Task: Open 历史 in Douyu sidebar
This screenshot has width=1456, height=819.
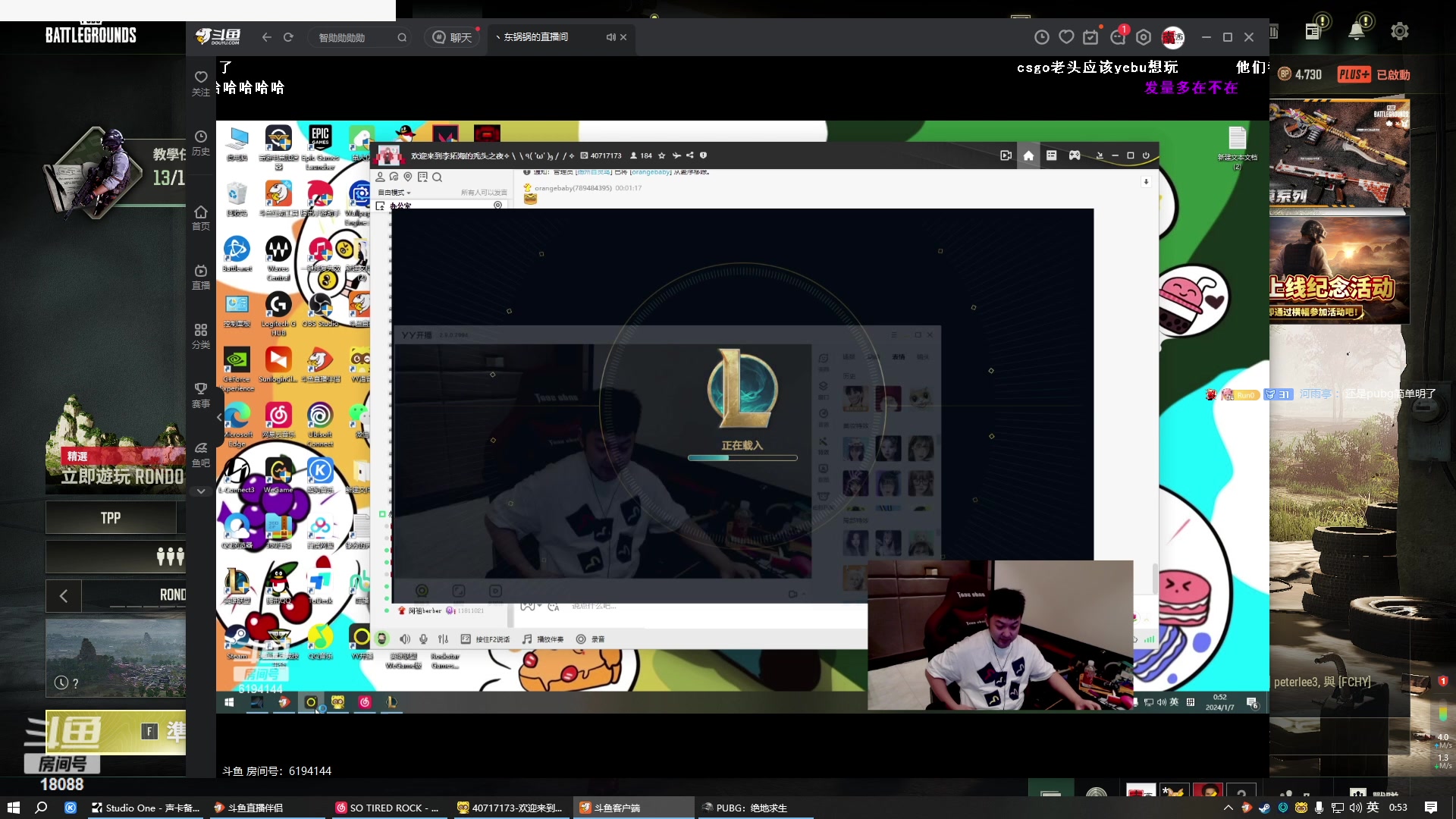Action: pos(201,143)
